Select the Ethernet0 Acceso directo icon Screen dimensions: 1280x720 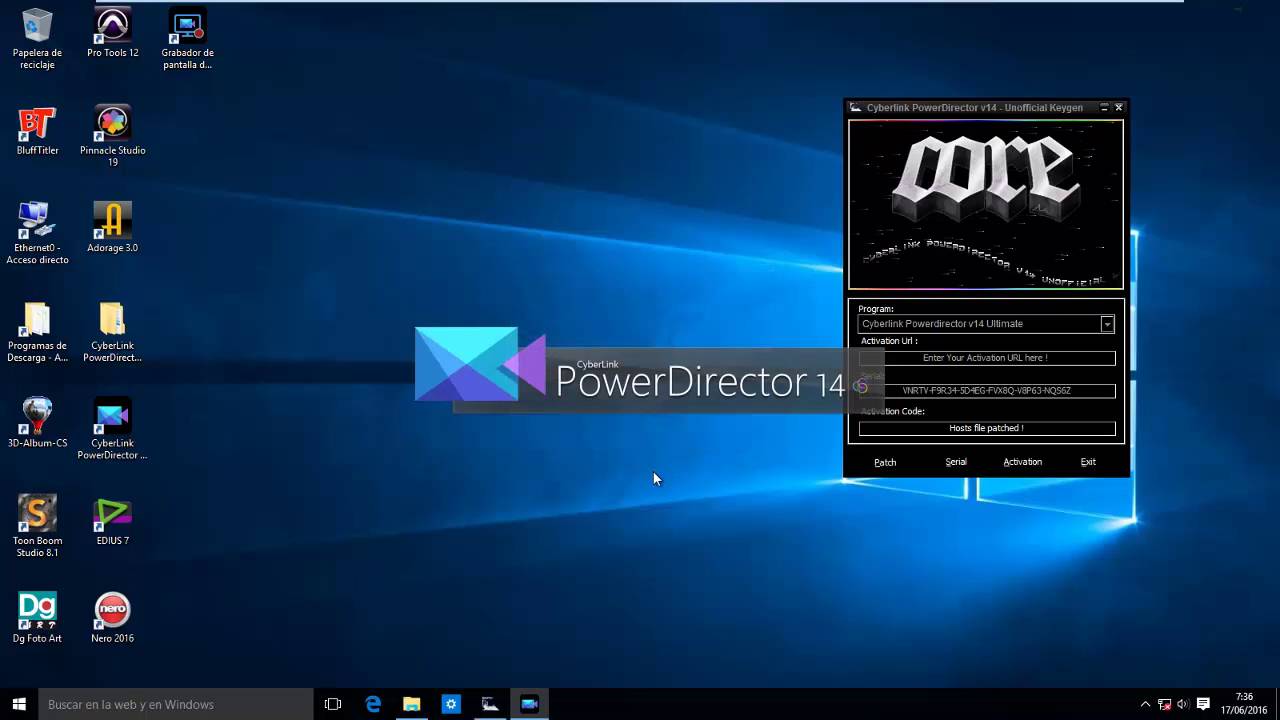[37, 234]
